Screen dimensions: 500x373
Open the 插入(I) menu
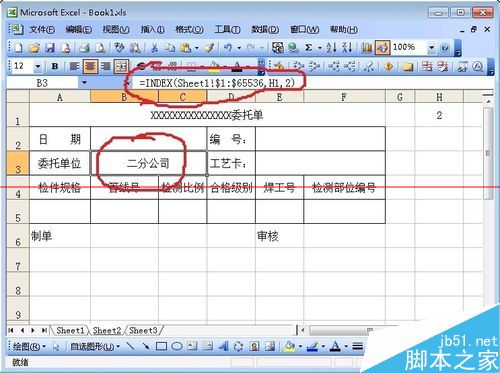click(152, 30)
